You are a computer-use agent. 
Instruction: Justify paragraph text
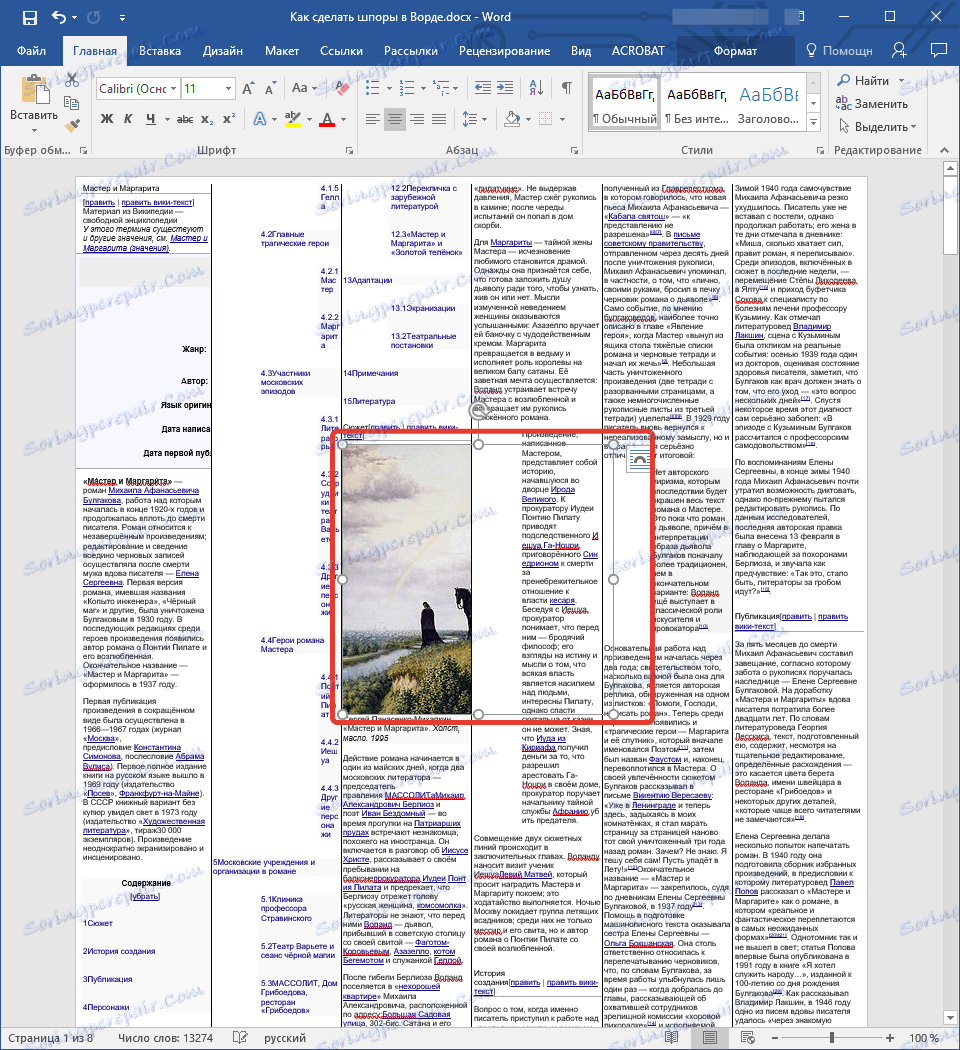click(439, 119)
